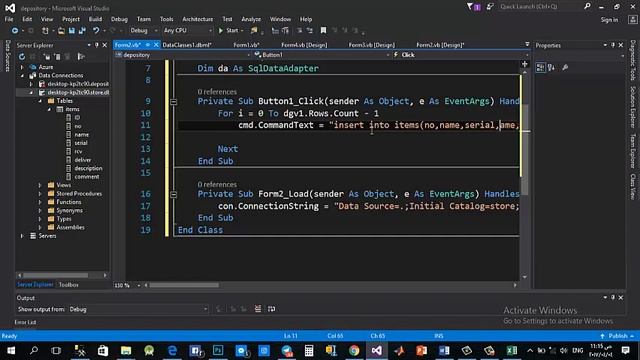The width and height of the screenshot is (640, 360).
Task: Click the Save All icon
Action: coord(82,31)
